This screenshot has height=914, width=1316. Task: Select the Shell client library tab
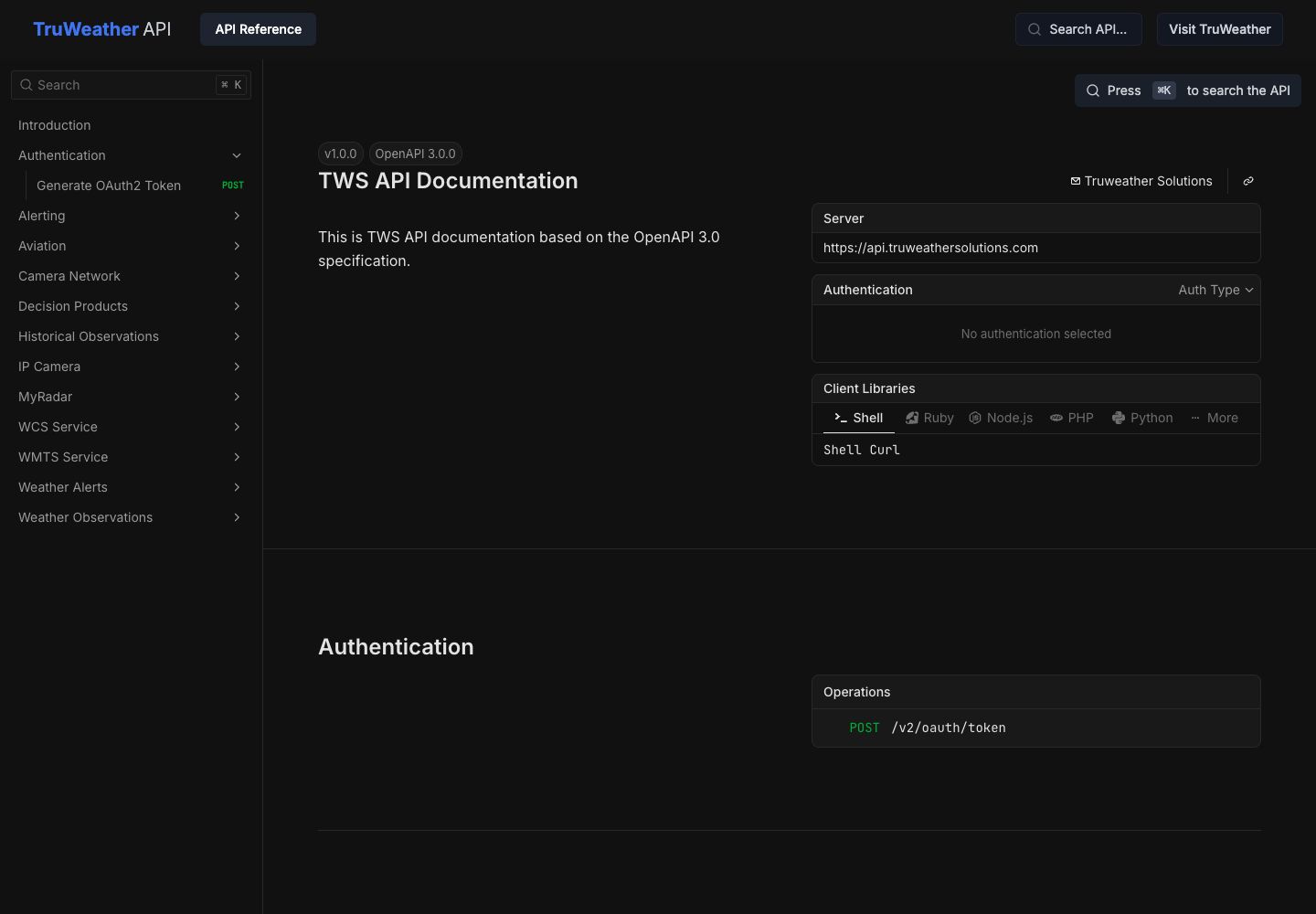click(859, 418)
